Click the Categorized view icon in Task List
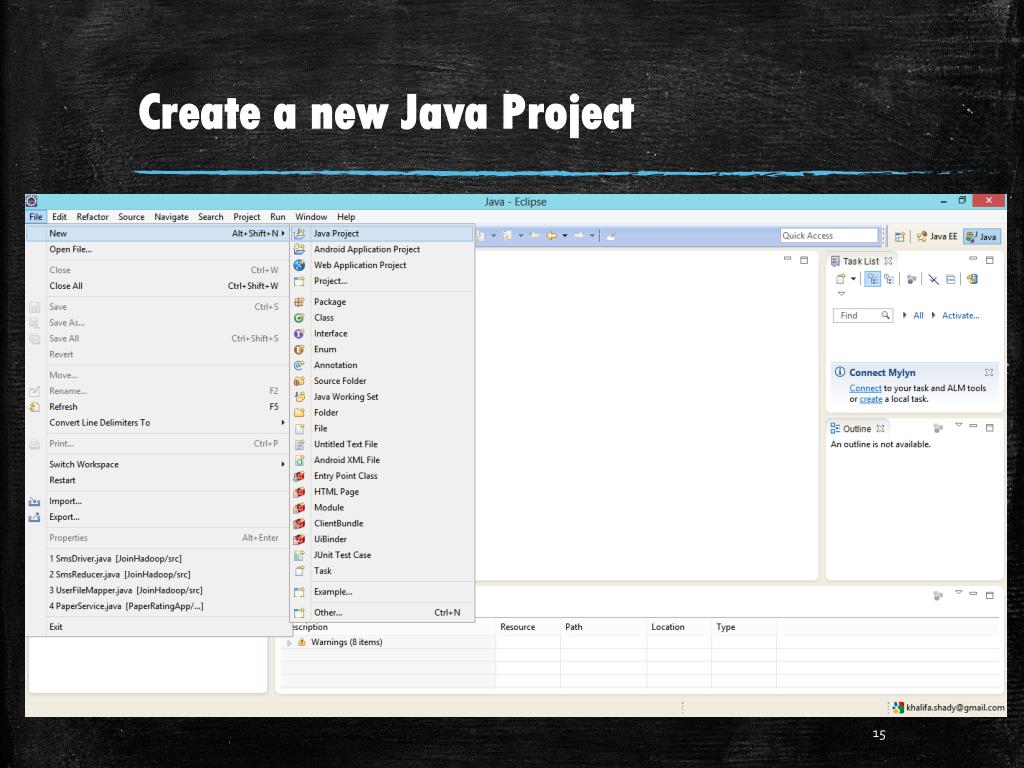1024x768 pixels. point(871,280)
